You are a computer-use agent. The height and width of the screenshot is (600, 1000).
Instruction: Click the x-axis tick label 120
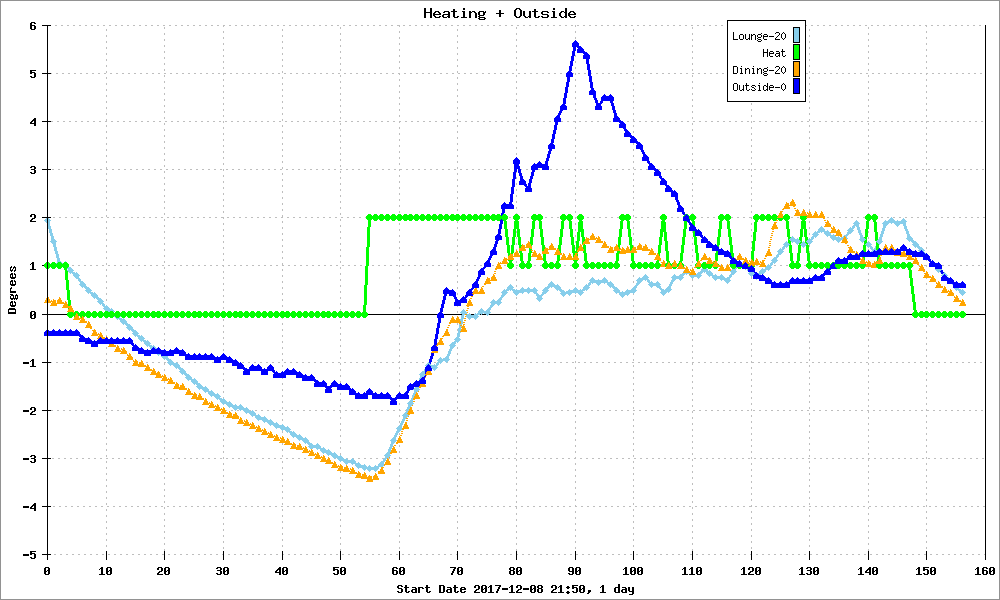tap(751, 571)
